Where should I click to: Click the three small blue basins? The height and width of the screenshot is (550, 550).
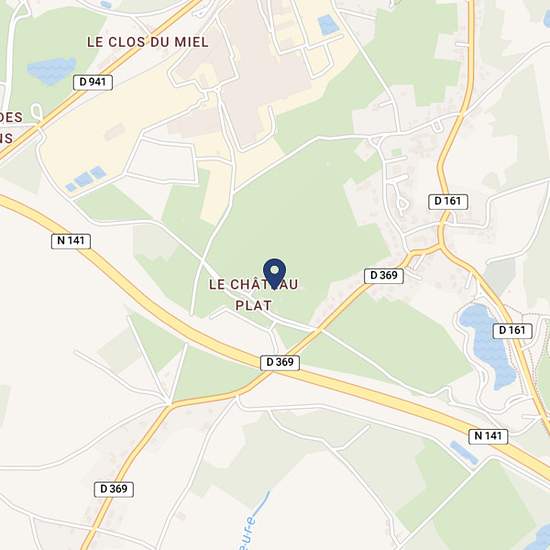pyautogui.click(x=86, y=179)
